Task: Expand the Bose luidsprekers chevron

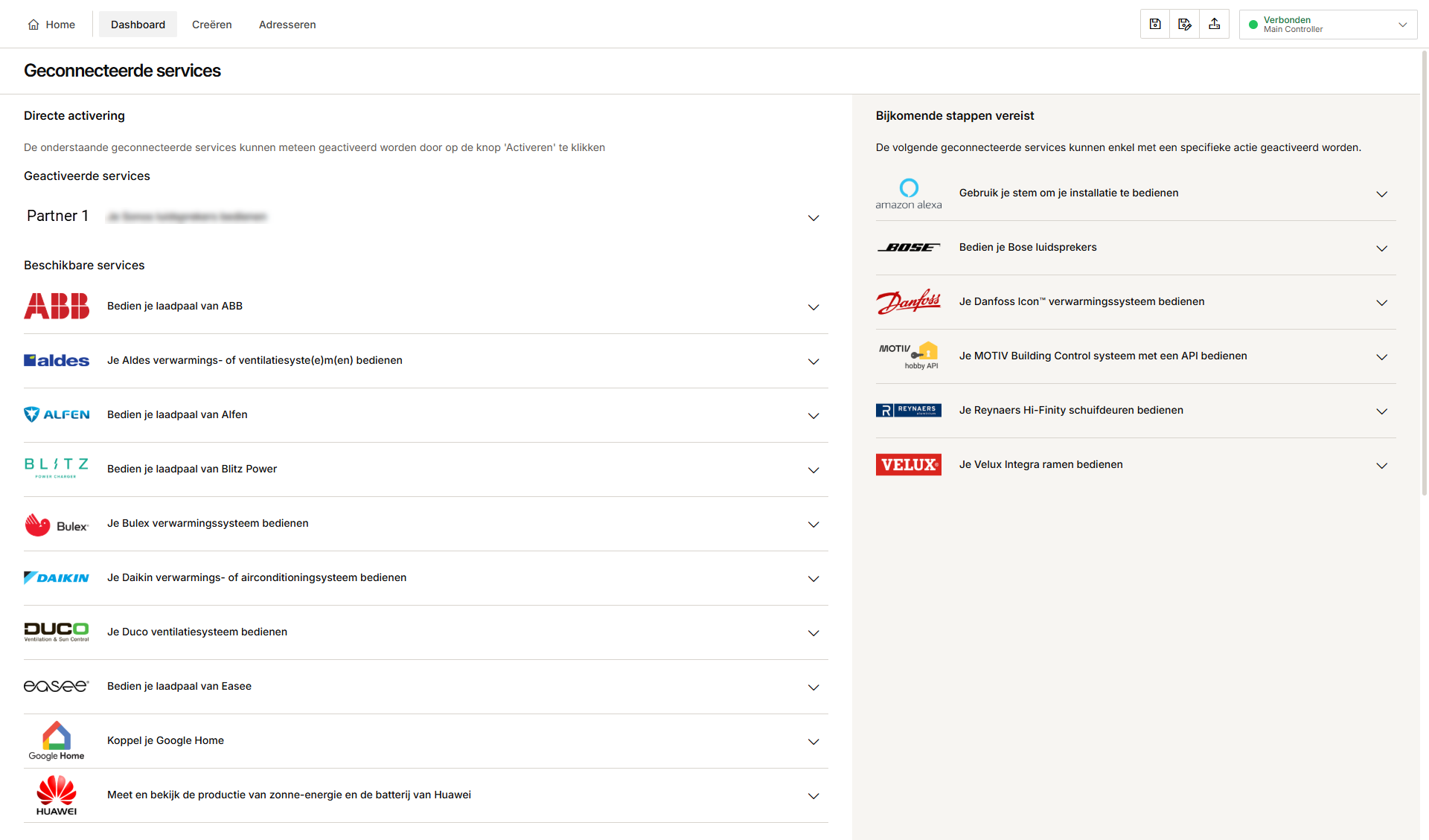Action: tap(1382, 249)
